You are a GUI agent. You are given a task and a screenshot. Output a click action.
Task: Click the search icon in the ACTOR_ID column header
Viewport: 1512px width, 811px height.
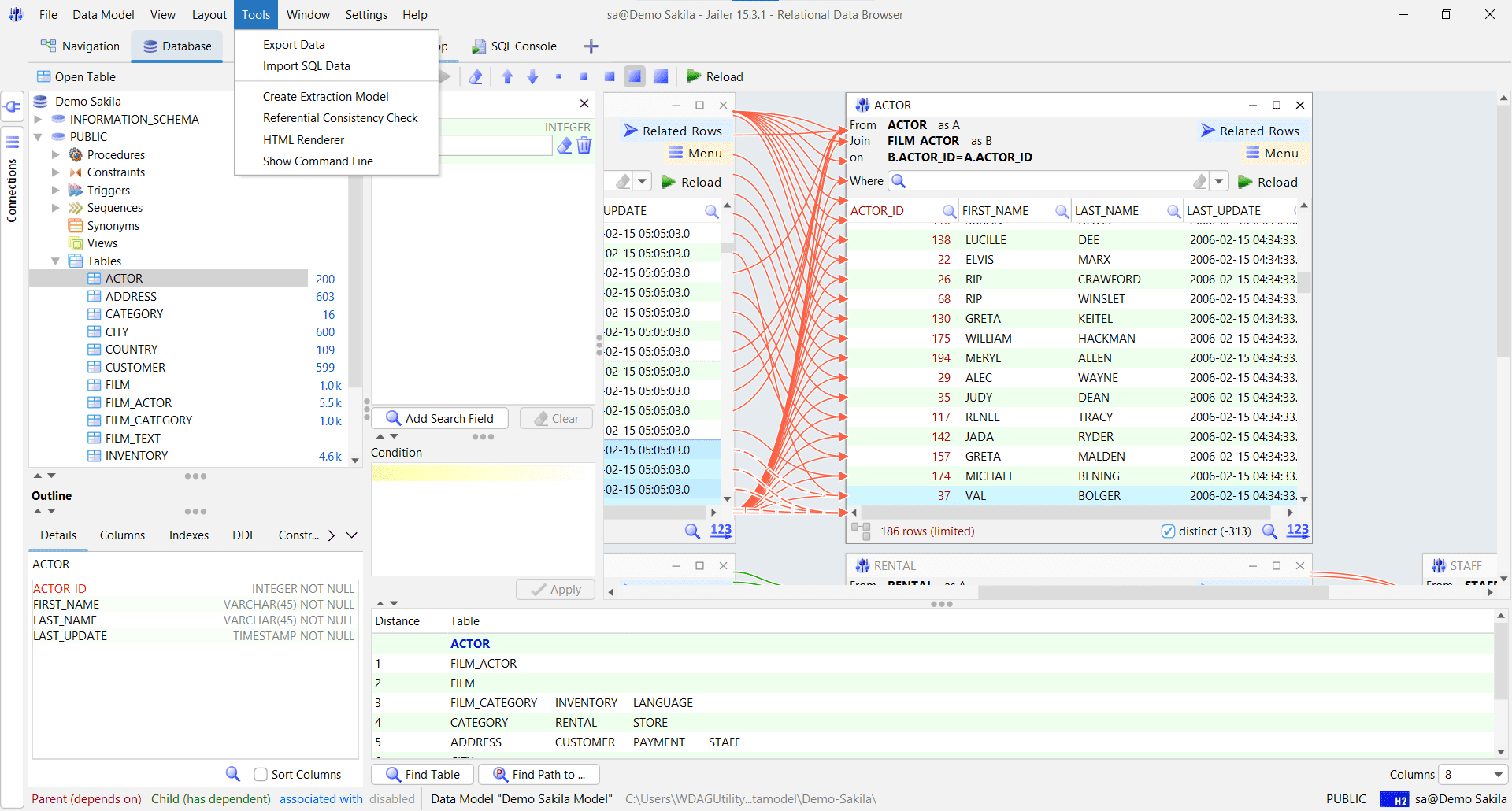click(x=949, y=211)
